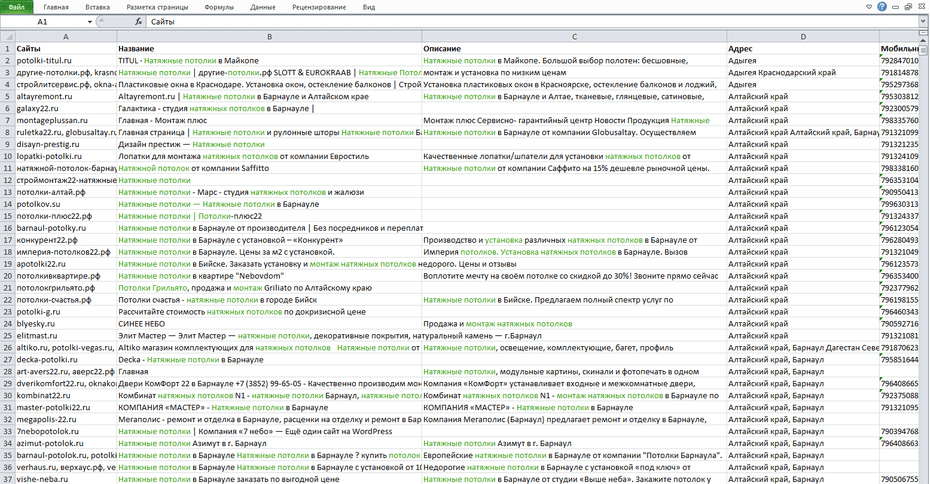Minimize the workbook window inside Excel
This screenshot has width=930, height=484.
pos(896,7)
